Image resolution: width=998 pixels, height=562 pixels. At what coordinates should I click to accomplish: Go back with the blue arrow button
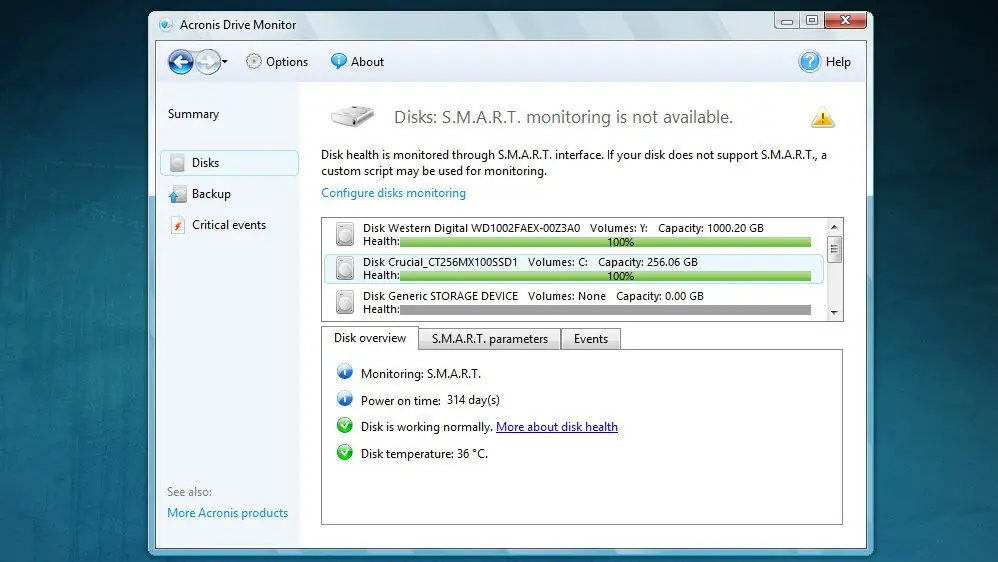pyautogui.click(x=181, y=62)
